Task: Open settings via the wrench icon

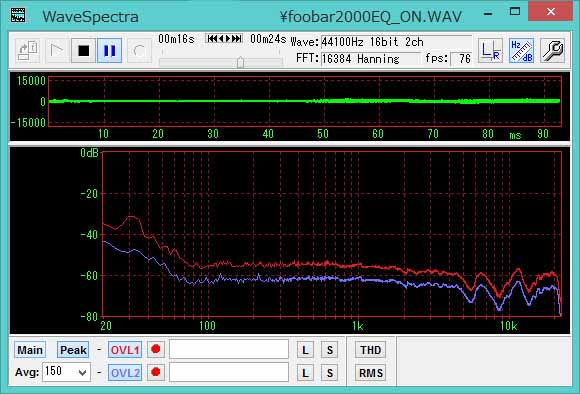Action: click(553, 50)
